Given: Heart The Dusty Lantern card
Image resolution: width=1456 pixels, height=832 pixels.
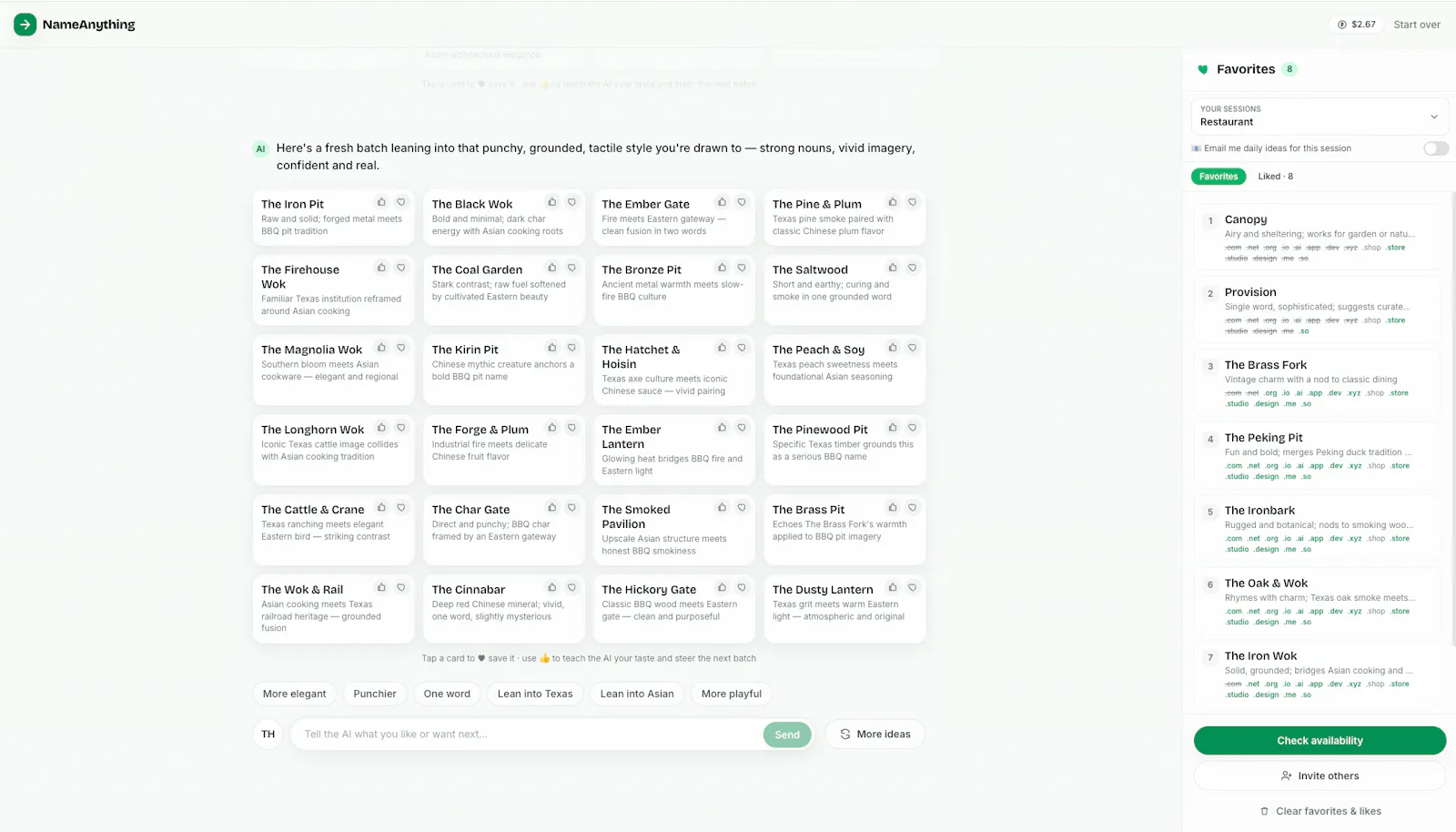Looking at the screenshot, I should tap(913, 588).
